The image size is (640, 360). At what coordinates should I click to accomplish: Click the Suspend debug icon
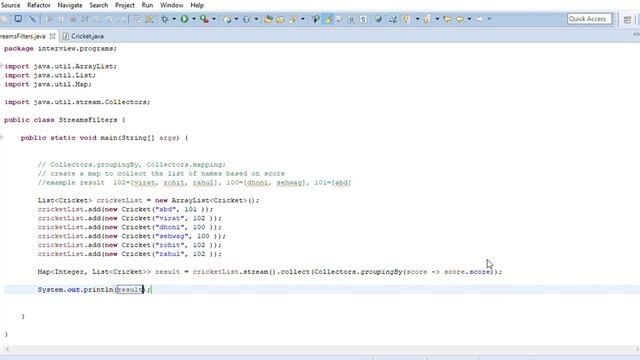61,19
